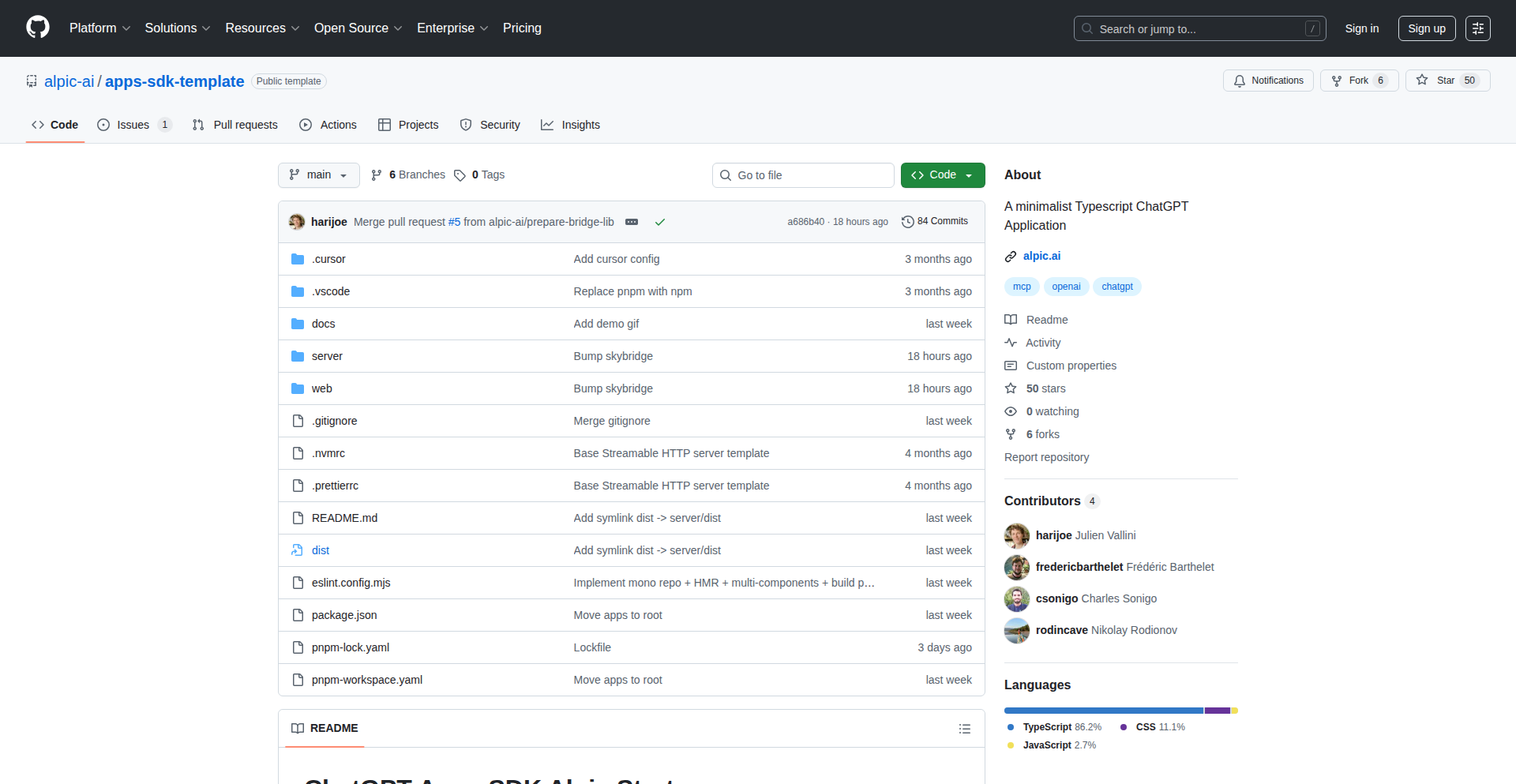Open the dist symlink entry
1516x784 pixels.
[321, 550]
